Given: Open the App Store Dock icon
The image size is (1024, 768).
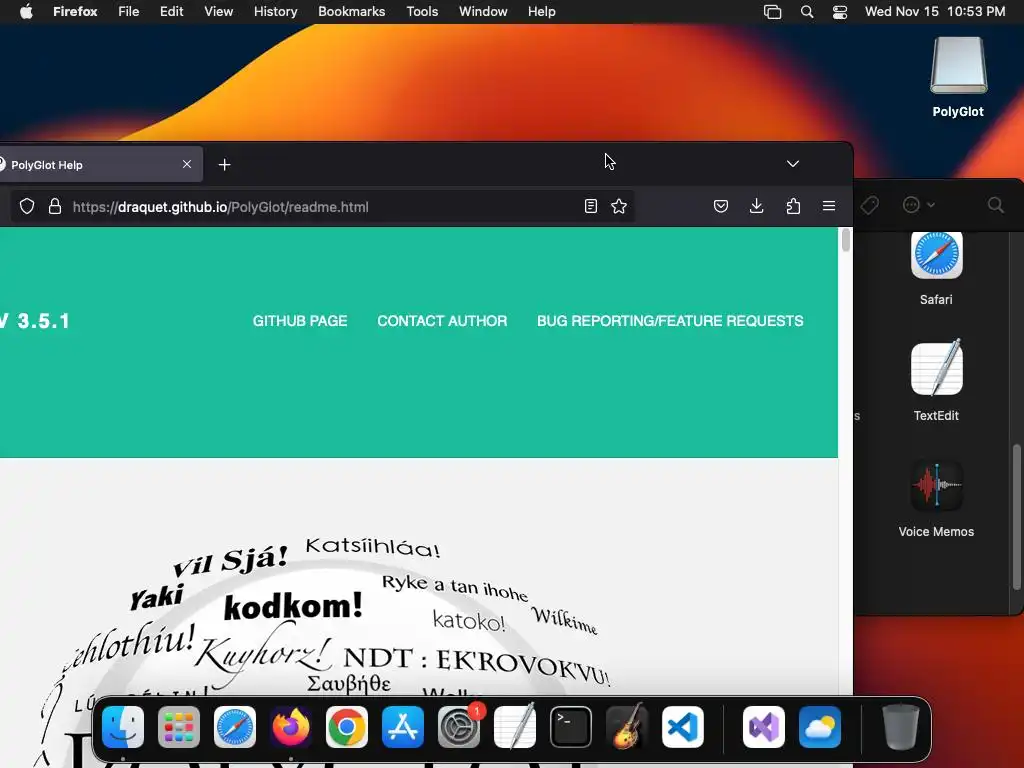Looking at the screenshot, I should [x=403, y=727].
